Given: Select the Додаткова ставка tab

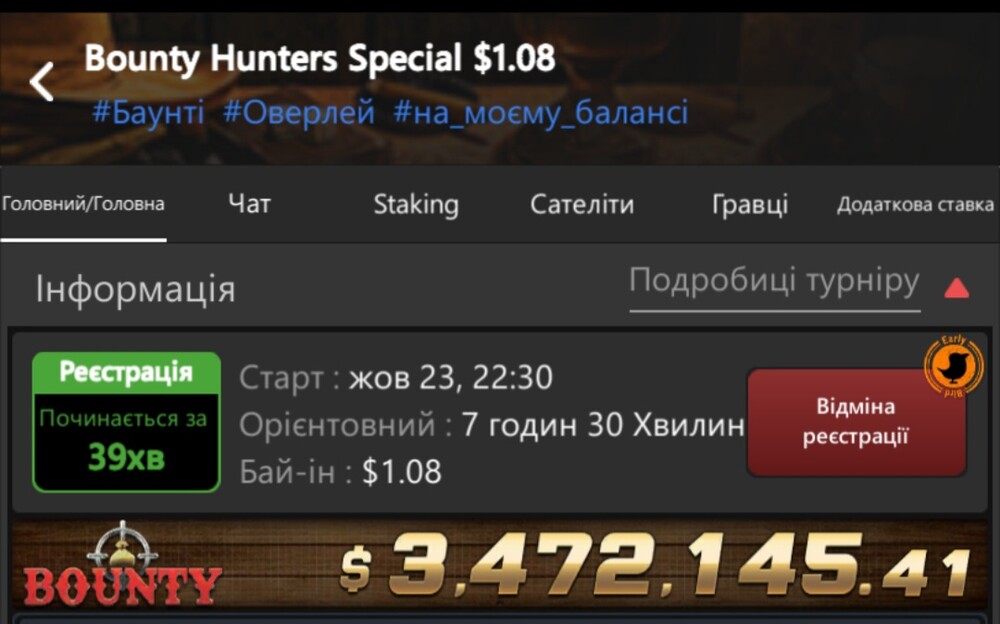Looking at the screenshot, I should (x=915, y=204).
